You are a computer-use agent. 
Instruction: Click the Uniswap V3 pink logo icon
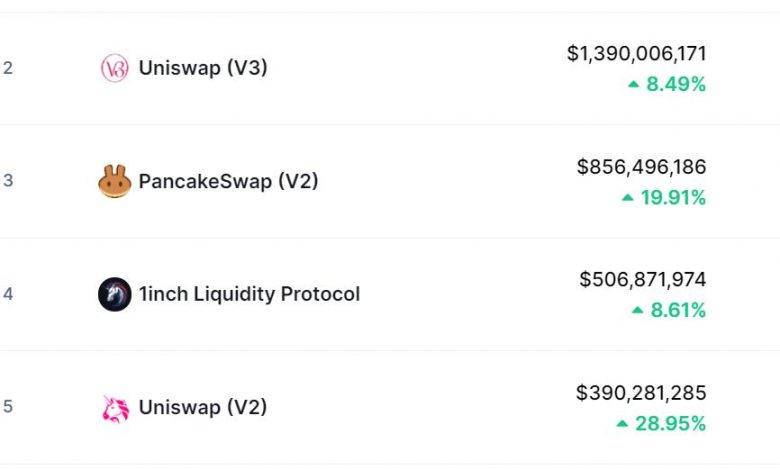pyautogui.click(x=115, y=68)
